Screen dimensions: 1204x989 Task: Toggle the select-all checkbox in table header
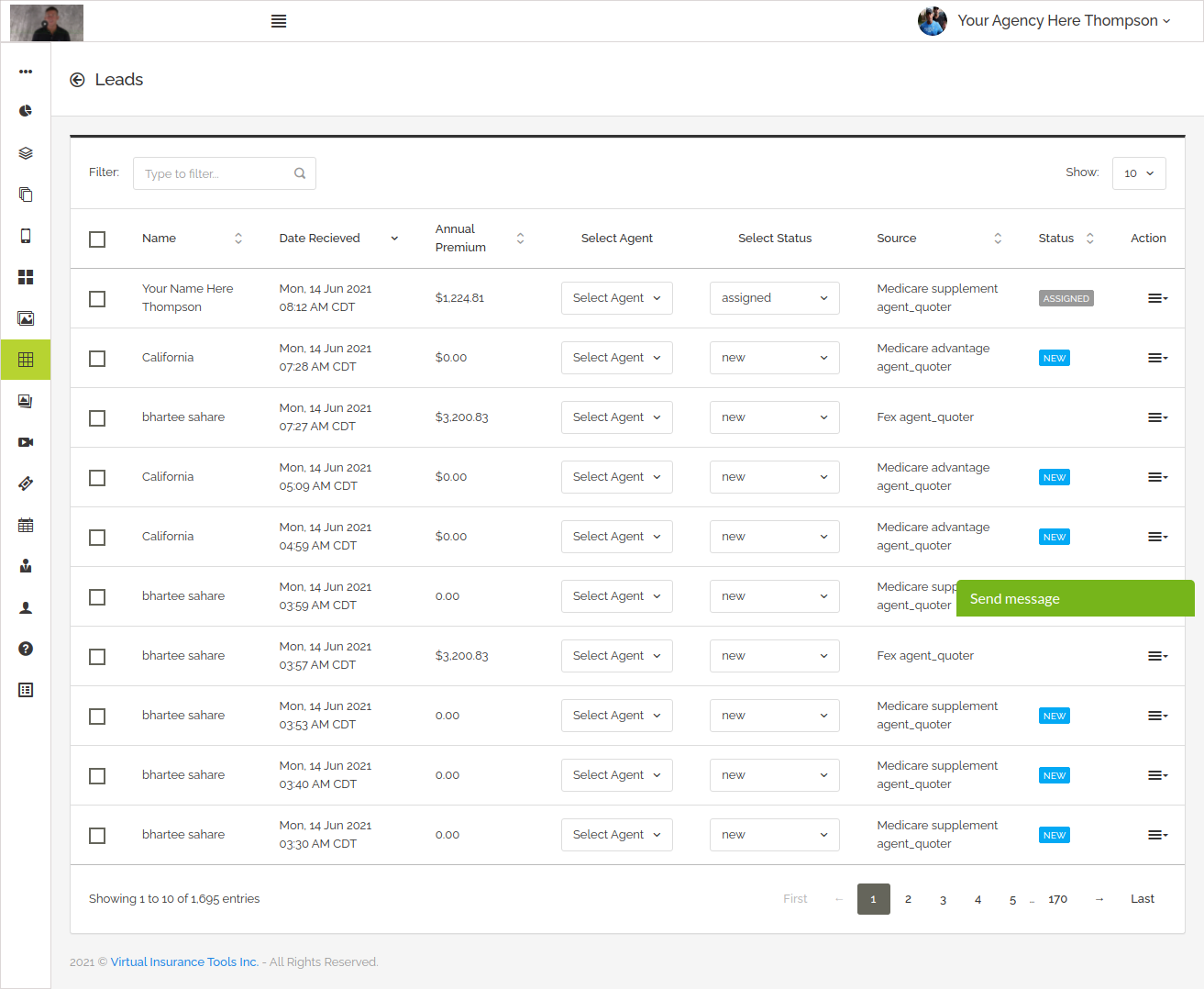point(97,239)
